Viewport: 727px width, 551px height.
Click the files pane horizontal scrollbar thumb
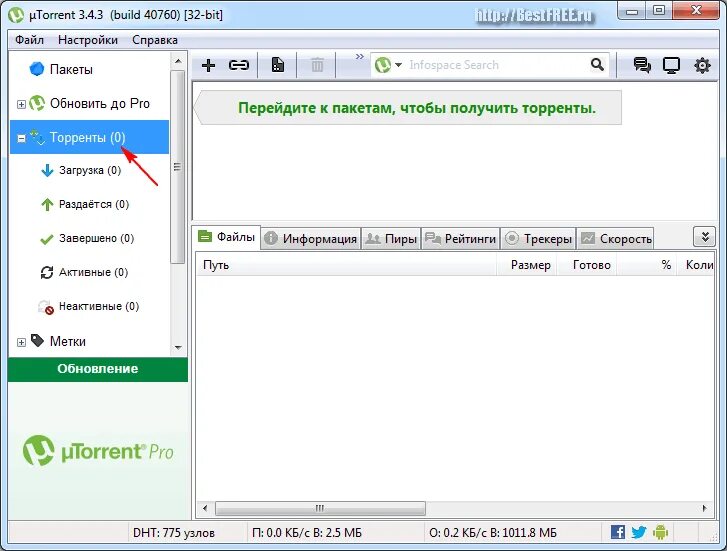point(320,508)
